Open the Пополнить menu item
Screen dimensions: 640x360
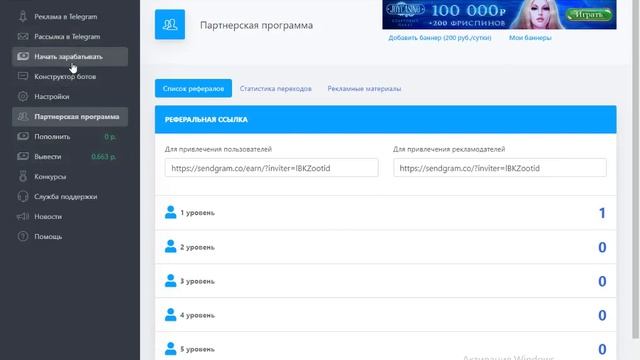(70, 136)
